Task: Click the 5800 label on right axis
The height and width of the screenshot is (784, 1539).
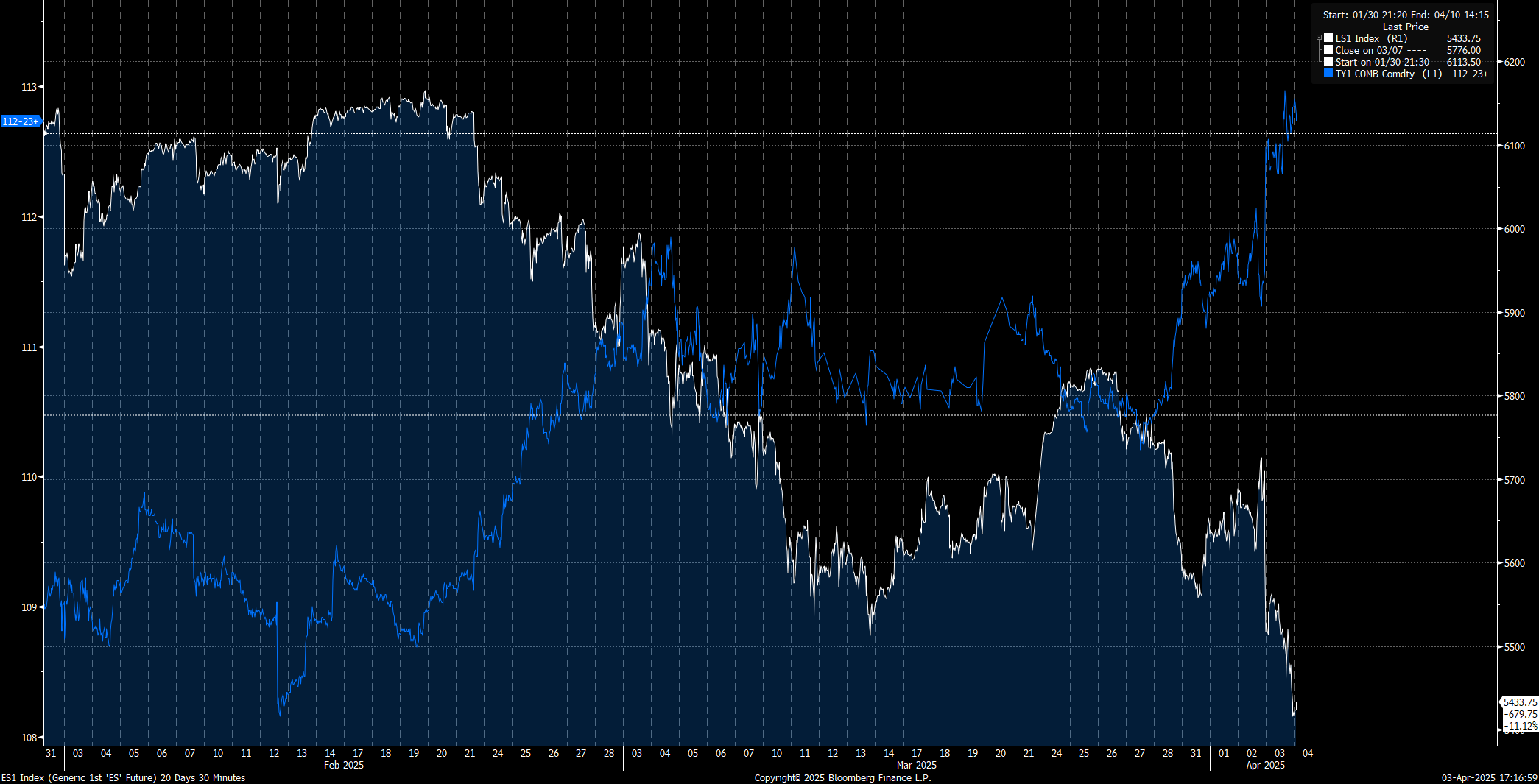Action: (1515, 396)
